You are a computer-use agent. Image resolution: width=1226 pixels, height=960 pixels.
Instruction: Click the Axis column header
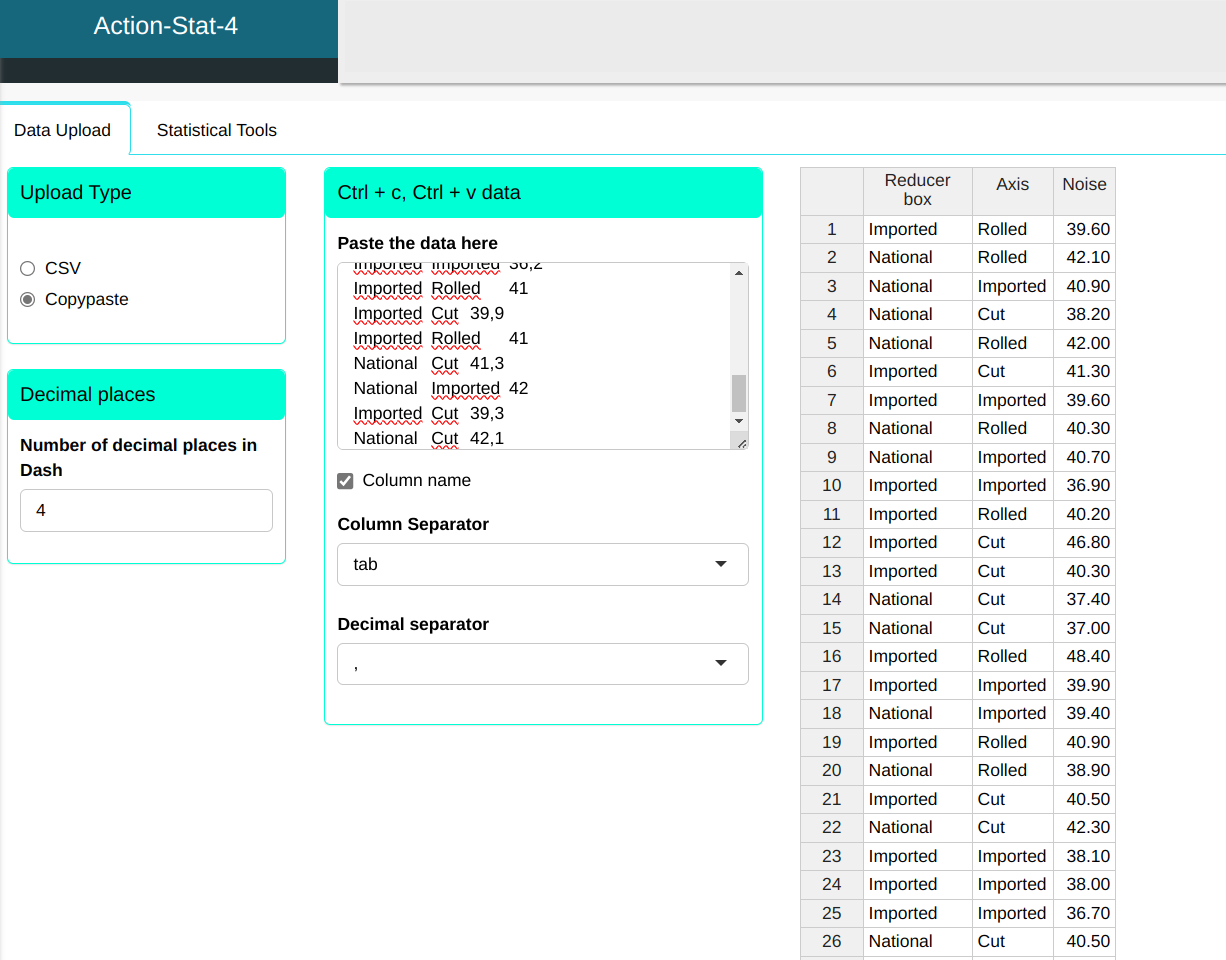(x=1012, y=184)
